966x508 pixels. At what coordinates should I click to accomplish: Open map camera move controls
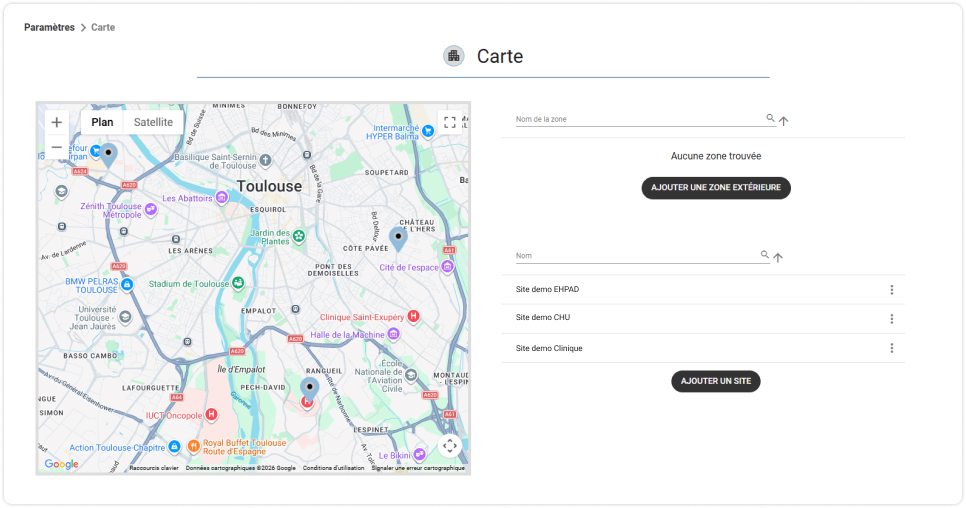[450, 445]
